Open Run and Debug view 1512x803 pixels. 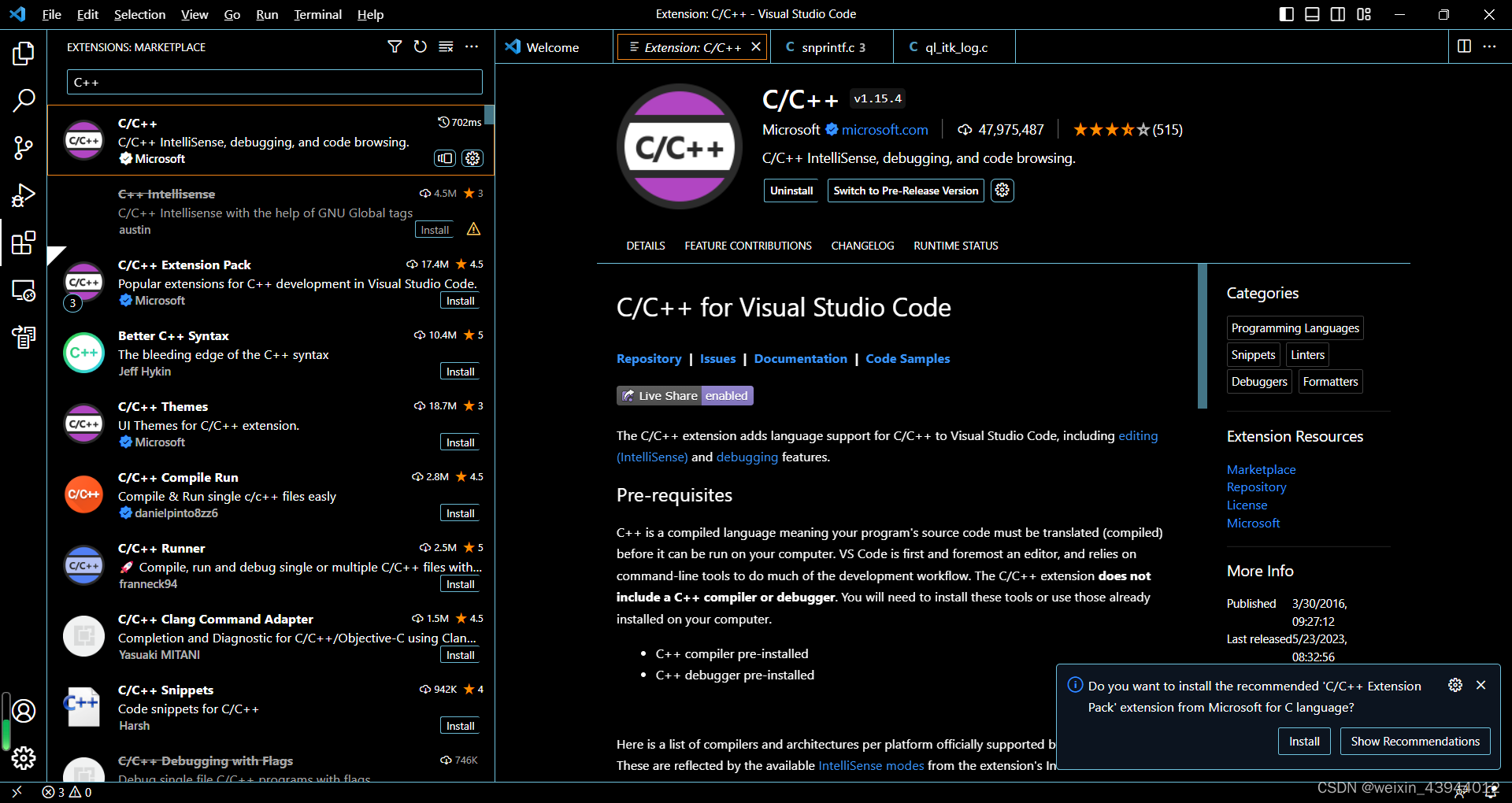tap(24, 195)
